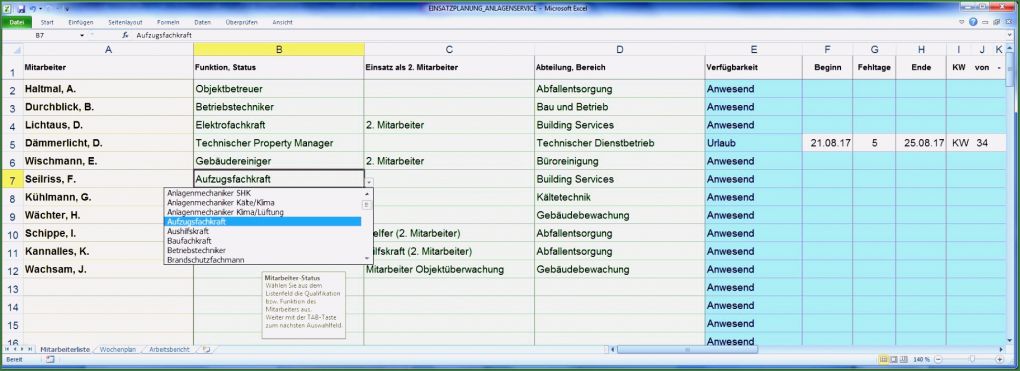Image resolution: width=1020 pixels, height=371 pixels.
Task: Click the fx insert function icon
Action: (x=126, y=35)
